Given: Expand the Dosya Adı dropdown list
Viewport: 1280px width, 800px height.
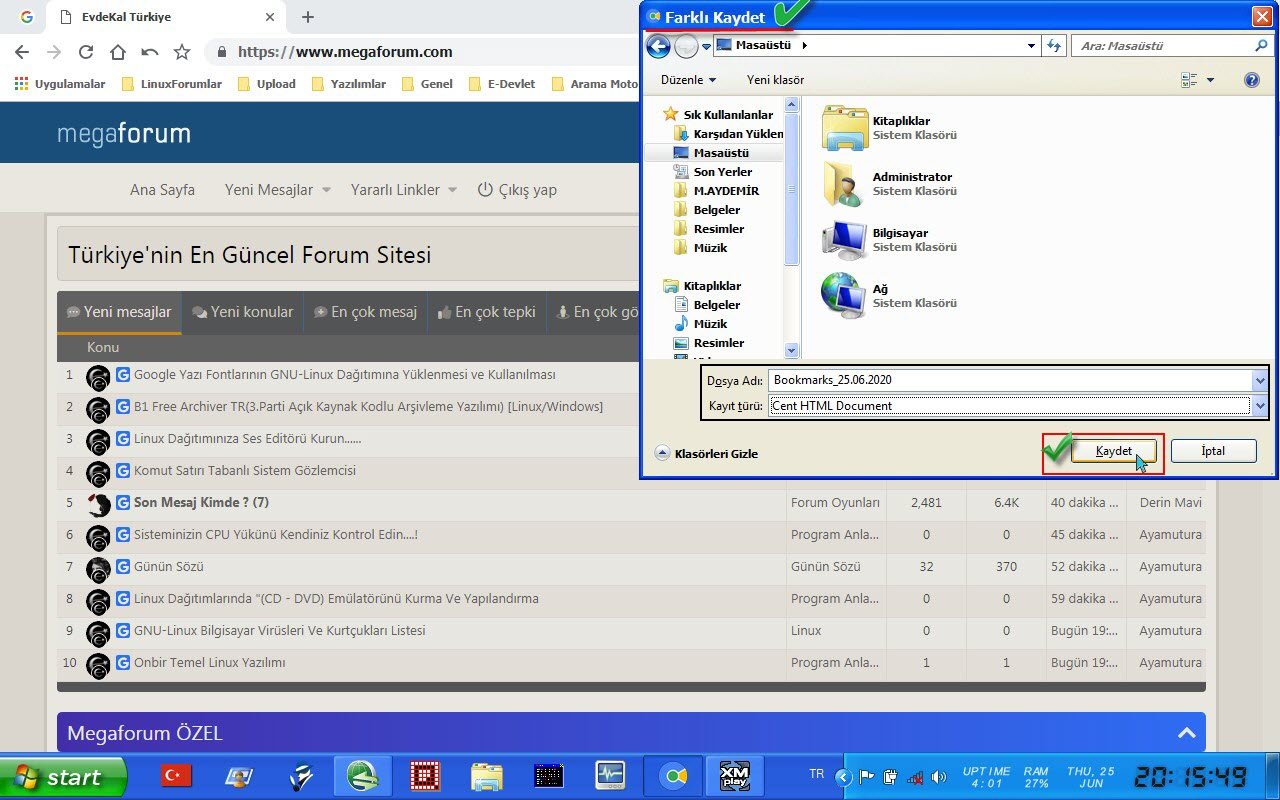Looking at the screenshot, I should pos(1260,380).
